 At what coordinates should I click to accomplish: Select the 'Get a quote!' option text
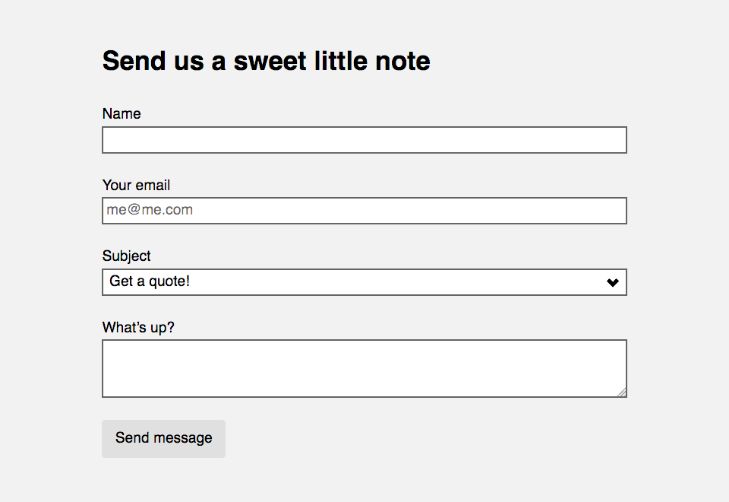point(150,282)
